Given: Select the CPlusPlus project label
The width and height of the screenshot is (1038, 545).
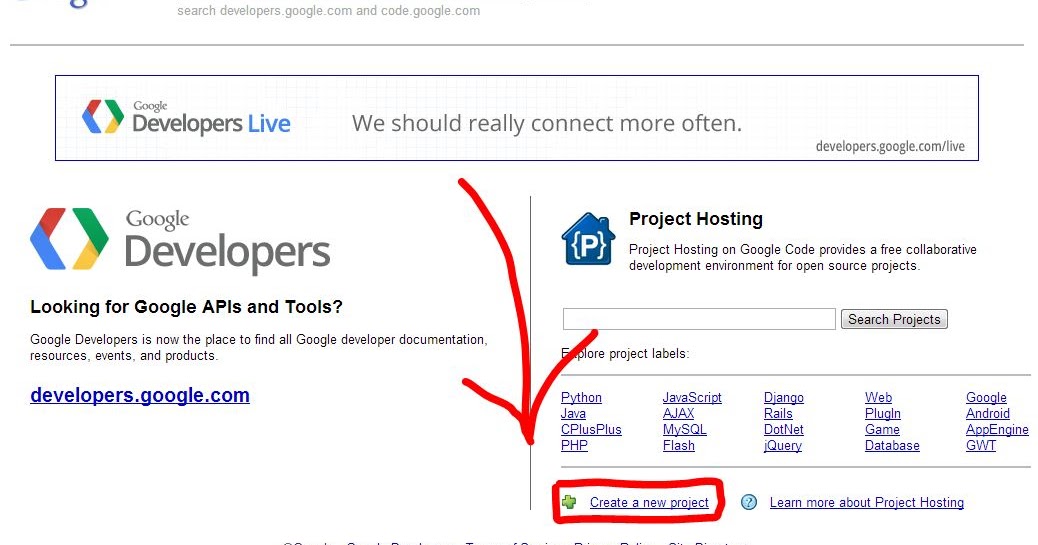Looking at the screenshot, I should [591, 429].
